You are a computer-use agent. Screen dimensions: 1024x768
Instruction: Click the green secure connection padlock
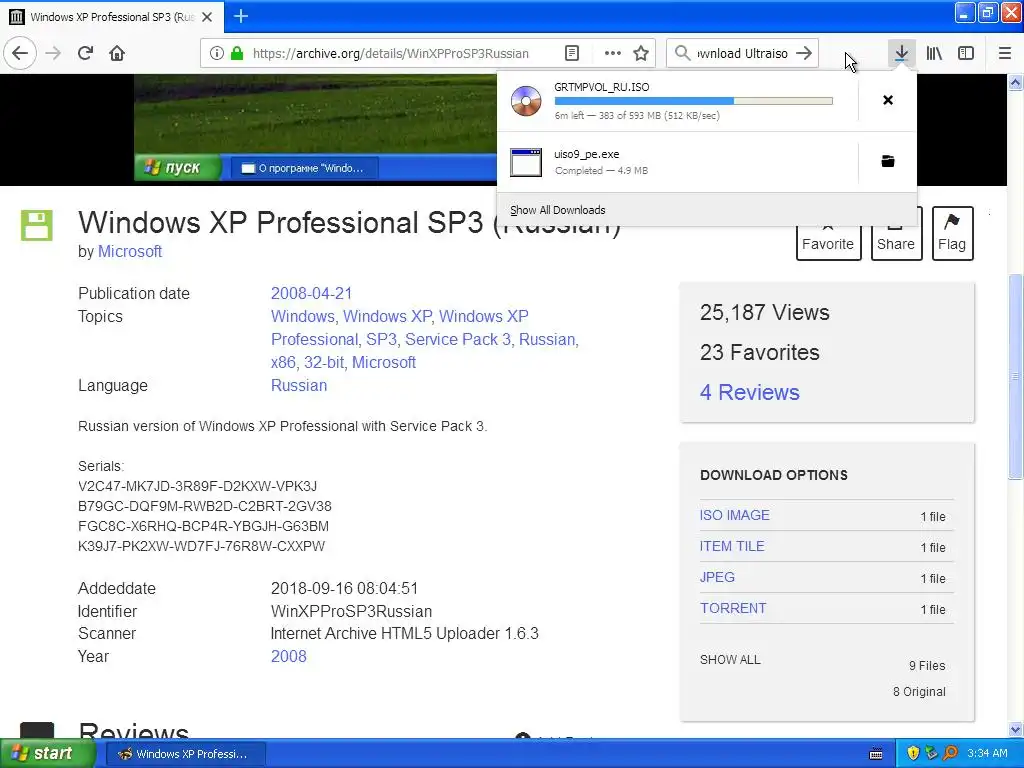tap(237, 54)
